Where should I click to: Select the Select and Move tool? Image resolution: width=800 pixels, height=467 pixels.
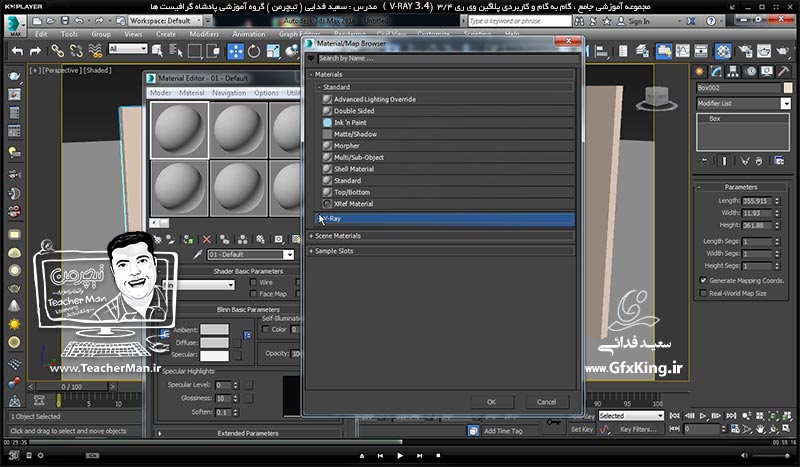pos(235,52)
